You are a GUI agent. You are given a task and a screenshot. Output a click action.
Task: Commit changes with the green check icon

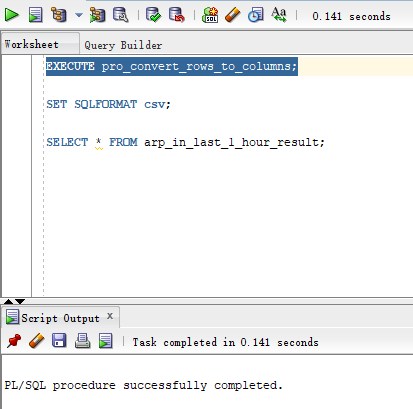153,15
